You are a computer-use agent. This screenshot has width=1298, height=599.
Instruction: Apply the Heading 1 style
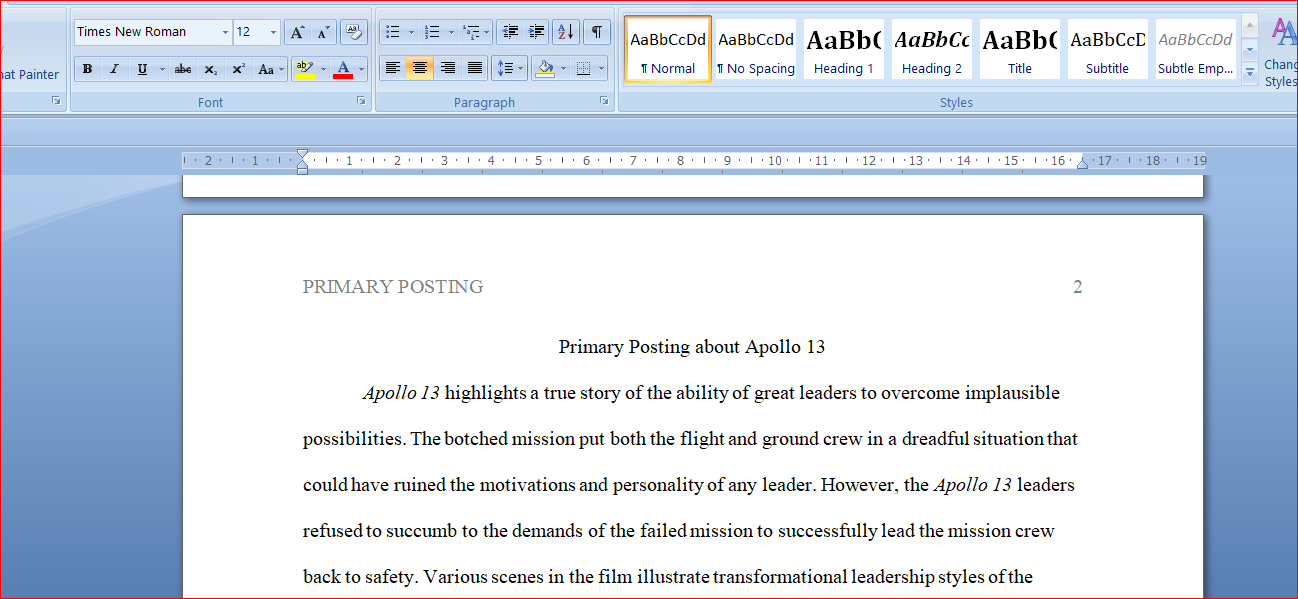[x=844, y=49]
